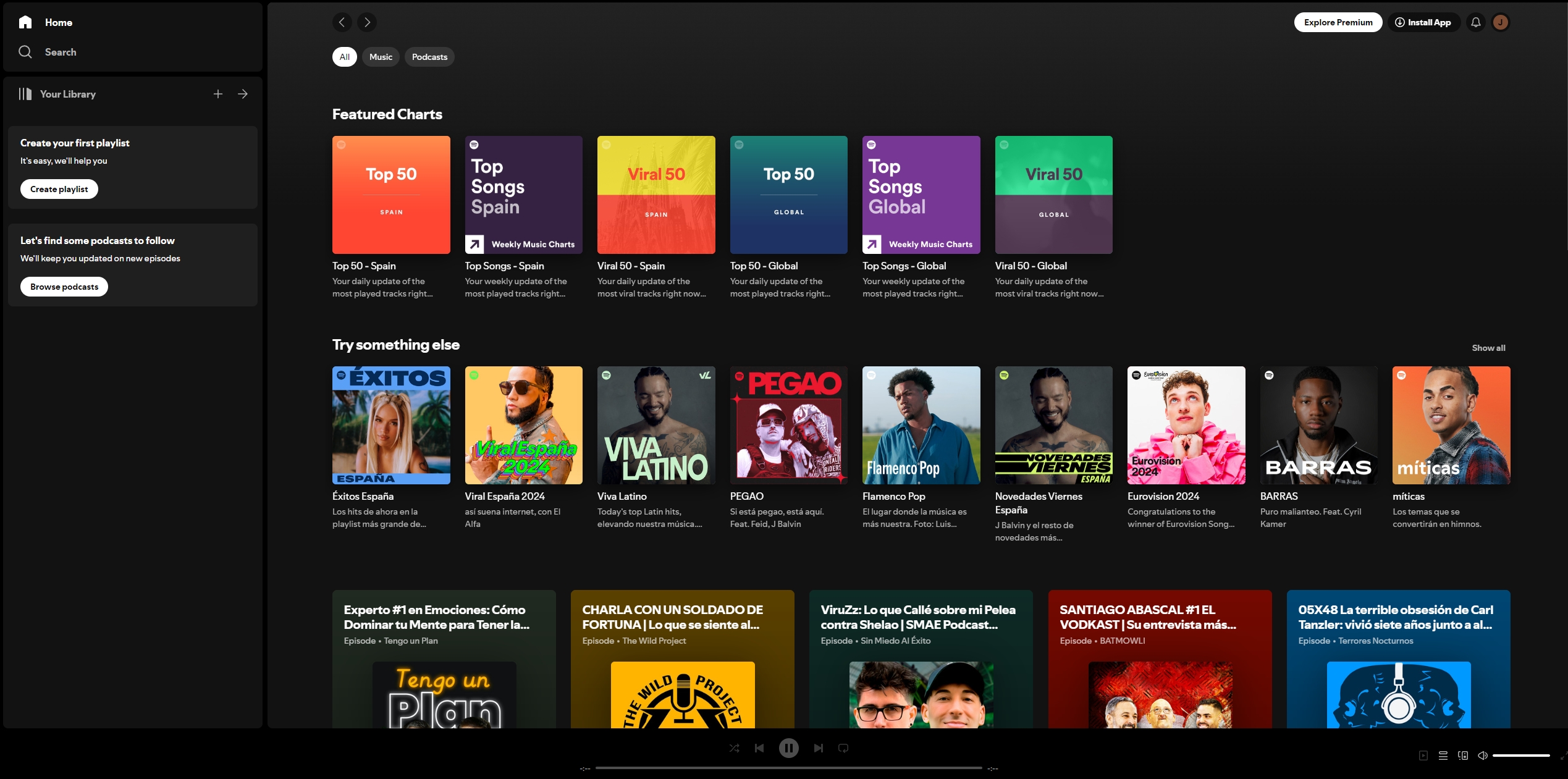Mute audio with the speaker icon
Viewport: 1568px width, 779px height.
(x=1483, y=756)
